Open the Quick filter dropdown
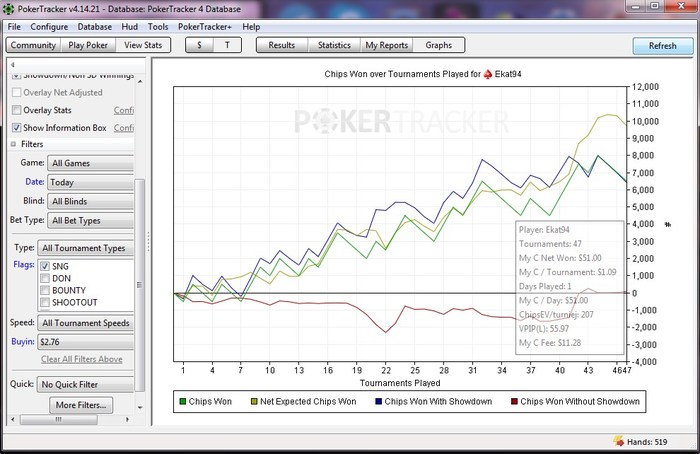 [x=86, y=384]
